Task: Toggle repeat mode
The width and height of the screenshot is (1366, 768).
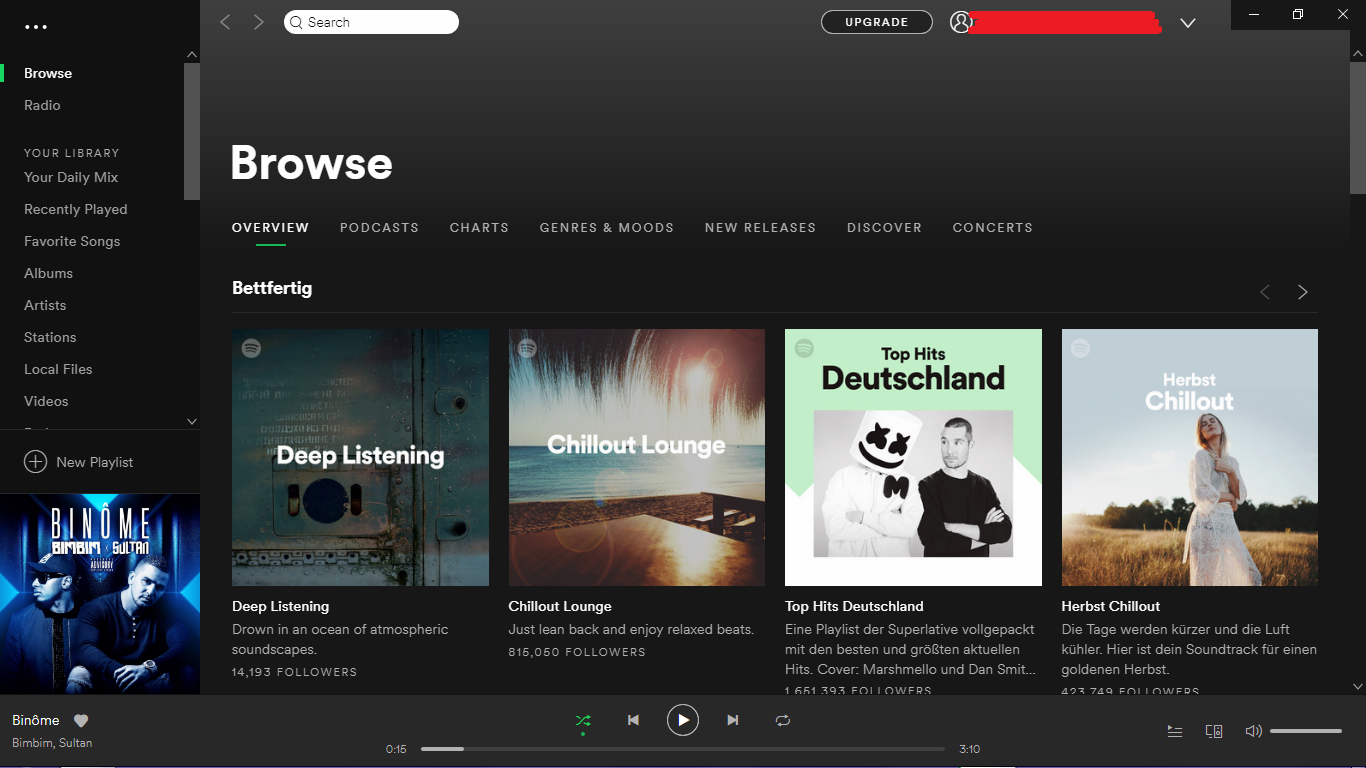Action: [x=783, y=720]
